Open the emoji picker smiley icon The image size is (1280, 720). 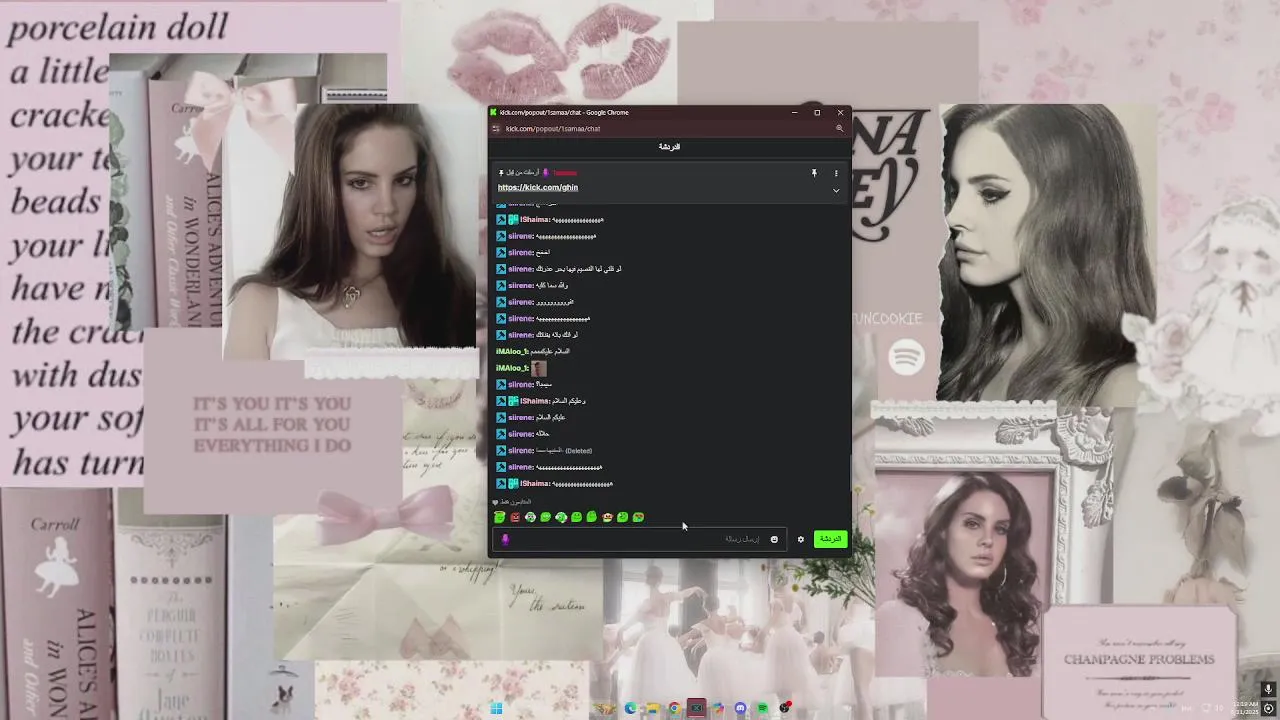click(x=774, y=539)
